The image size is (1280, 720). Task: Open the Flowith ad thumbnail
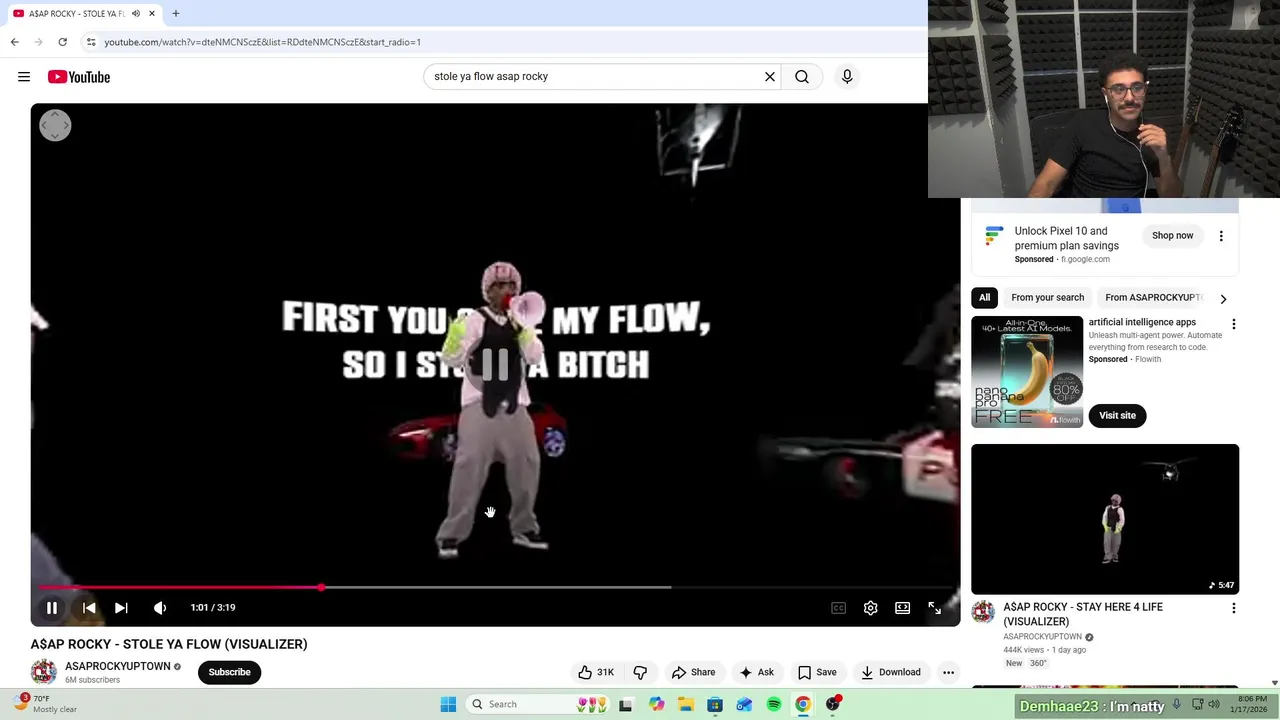pyautogui.click(x=1027, y=372)
